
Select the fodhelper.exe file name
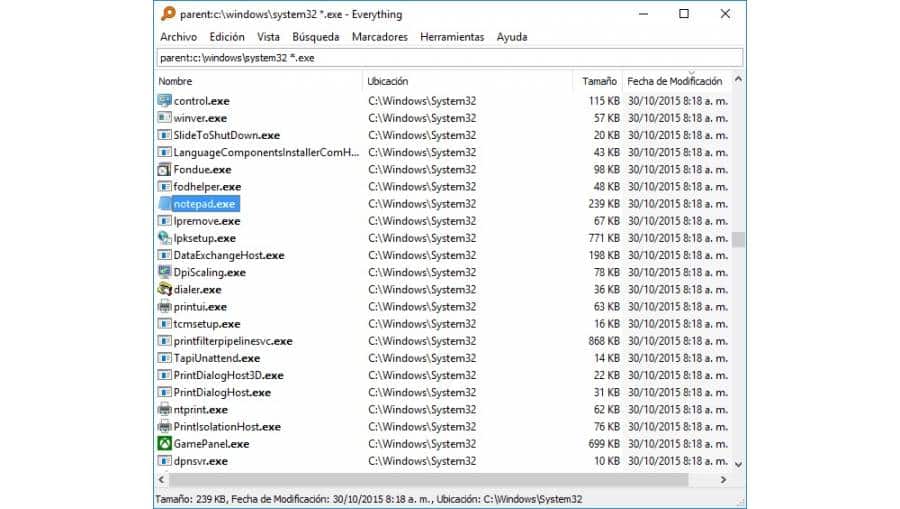click(207, 187)
